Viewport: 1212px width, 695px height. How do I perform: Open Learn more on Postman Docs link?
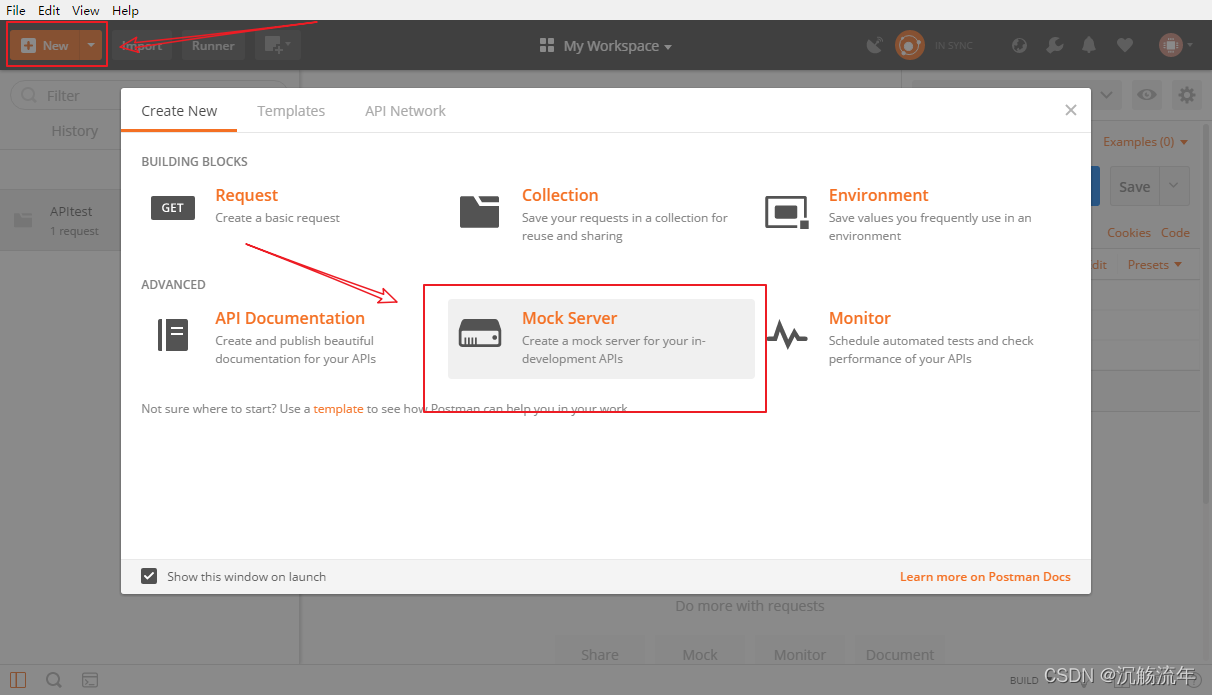[985, 576]
